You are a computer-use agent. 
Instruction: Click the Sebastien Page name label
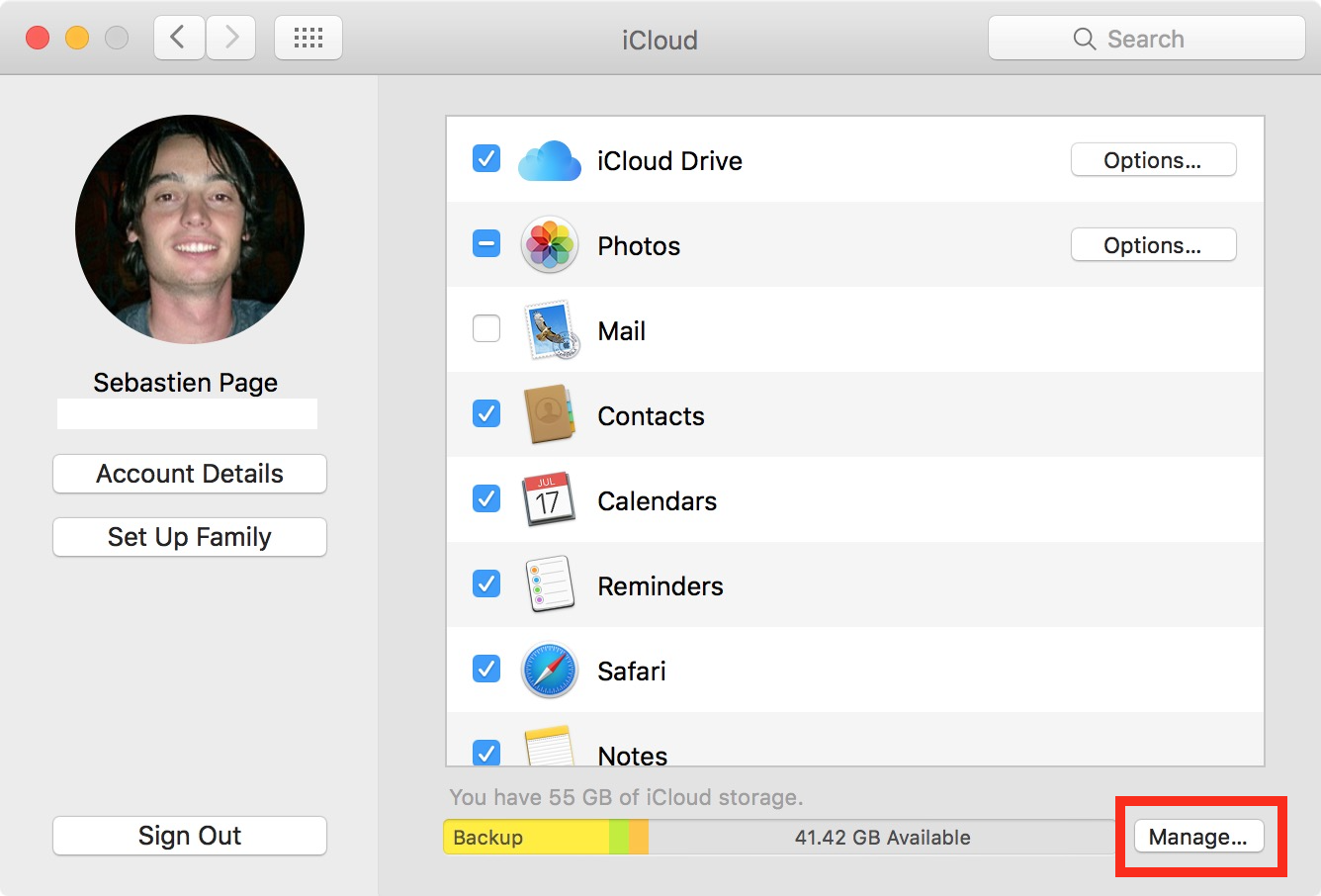(x=185, y=383)
